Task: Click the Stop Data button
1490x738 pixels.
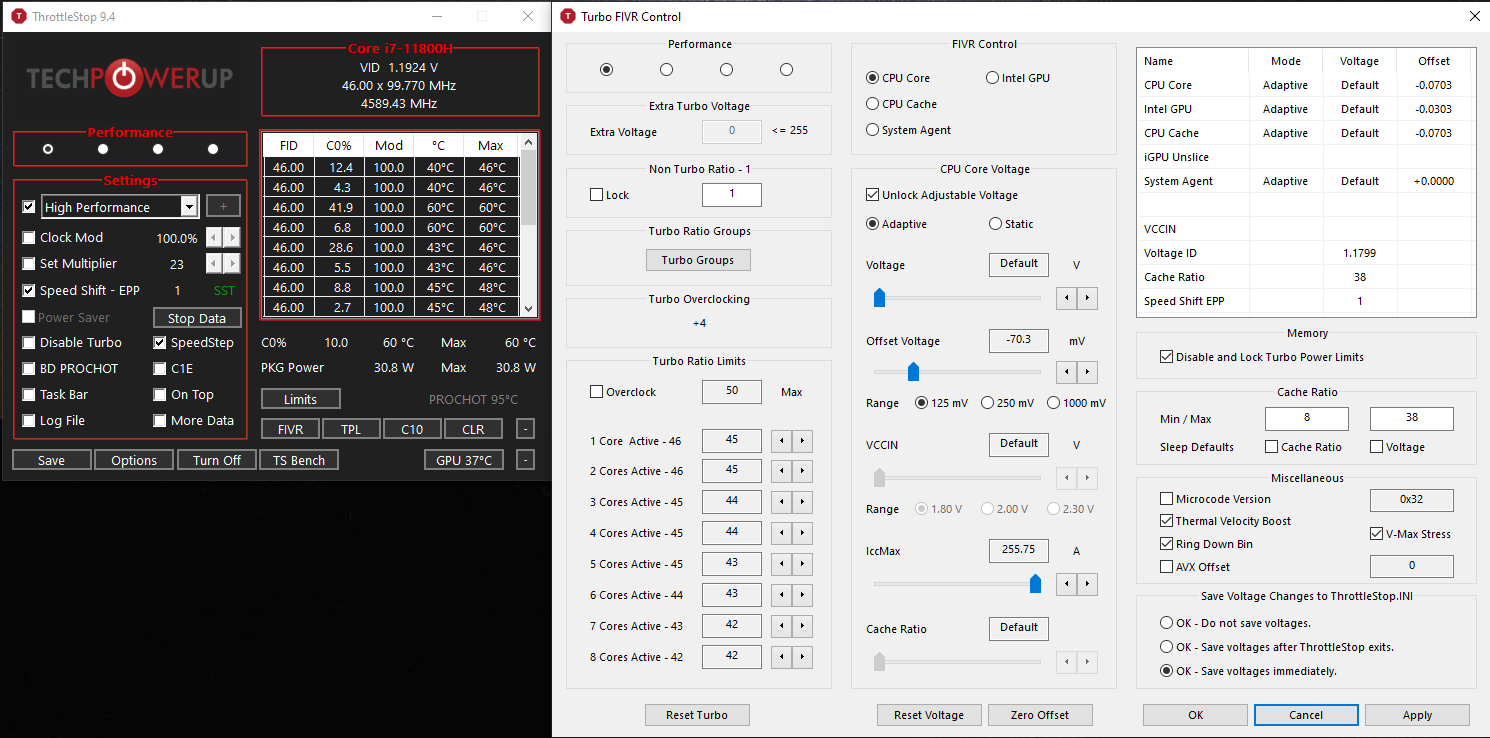Action: pyautogui.click(x=197, y=318)
